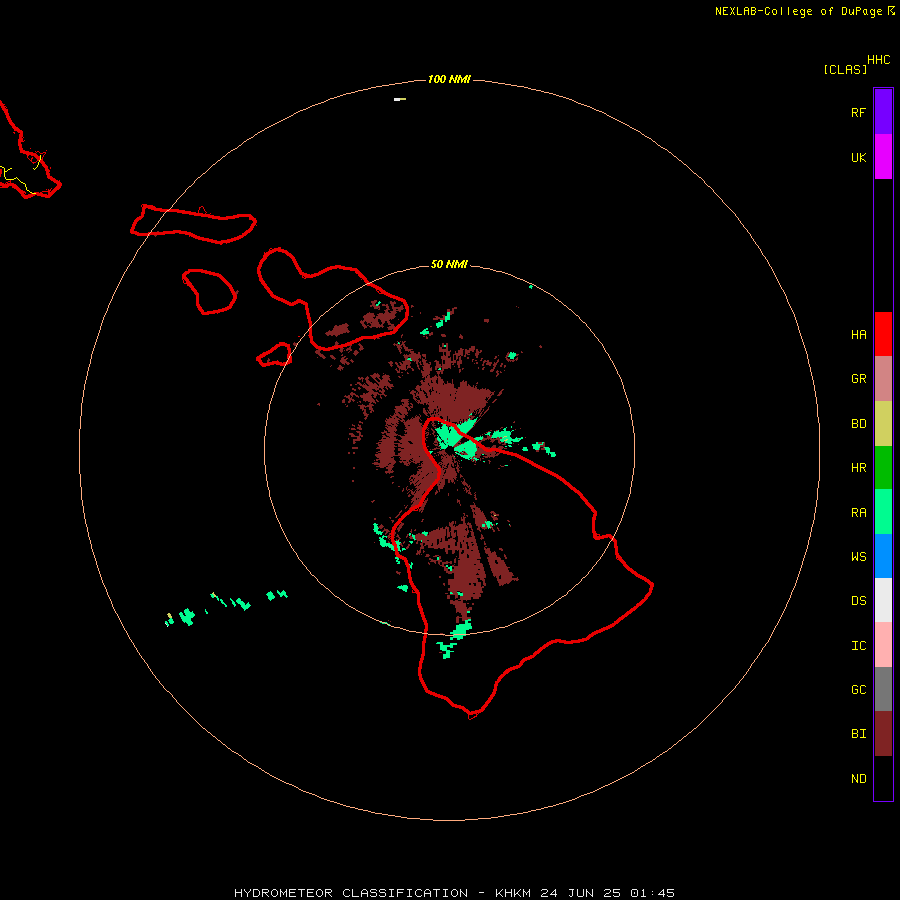Click the BD legend label
The width and height of the screenshot is (900, 900).
tap(858, 424)
